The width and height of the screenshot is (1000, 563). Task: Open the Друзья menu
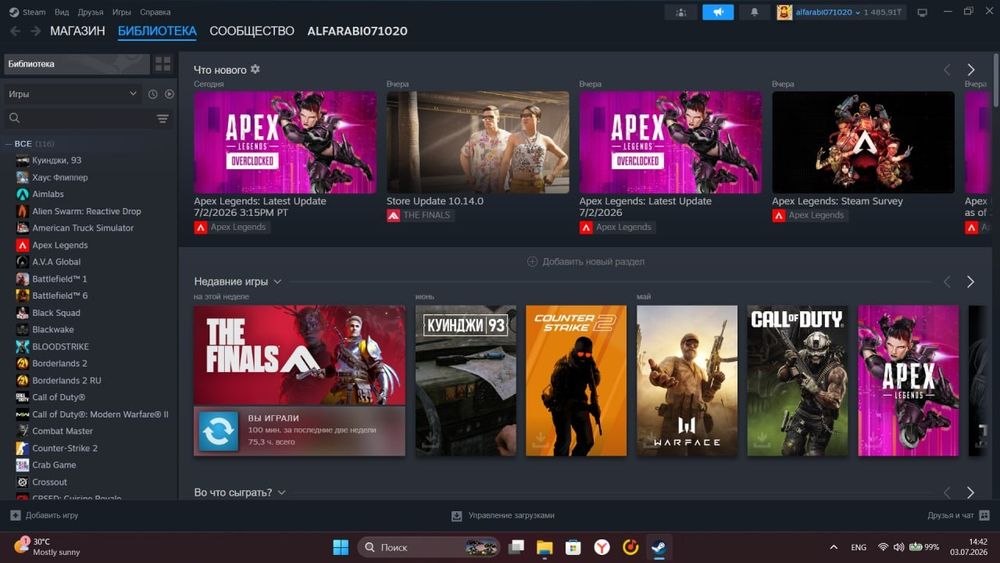[x=91, y=12]
